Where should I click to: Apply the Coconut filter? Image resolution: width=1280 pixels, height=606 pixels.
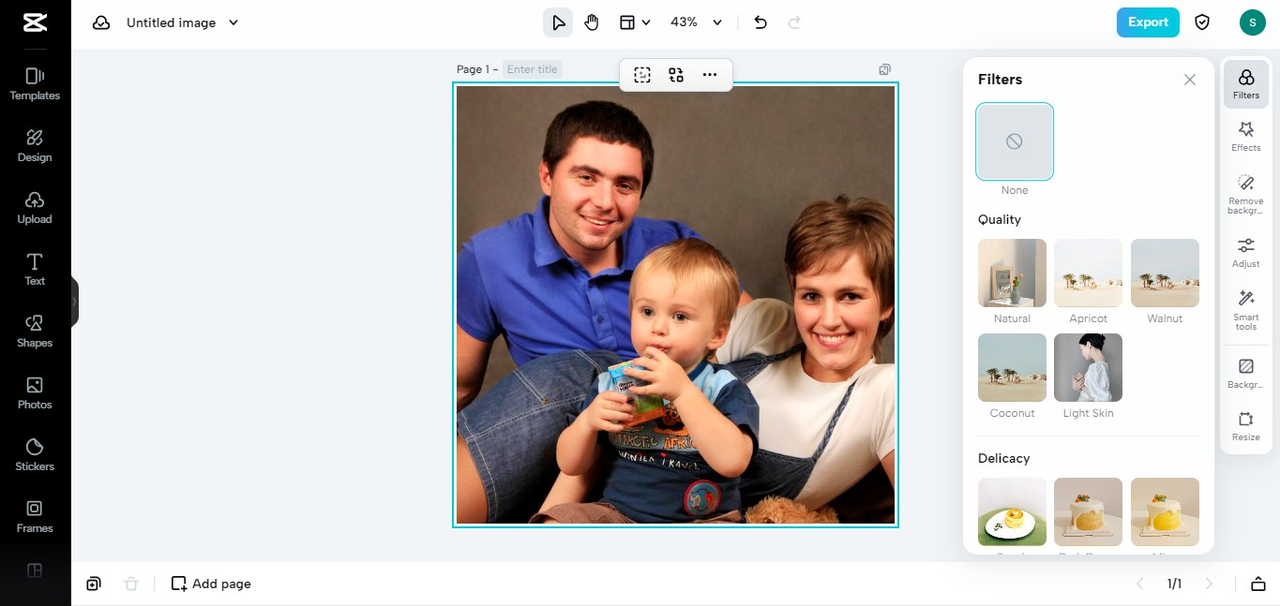click(1012, 368)
